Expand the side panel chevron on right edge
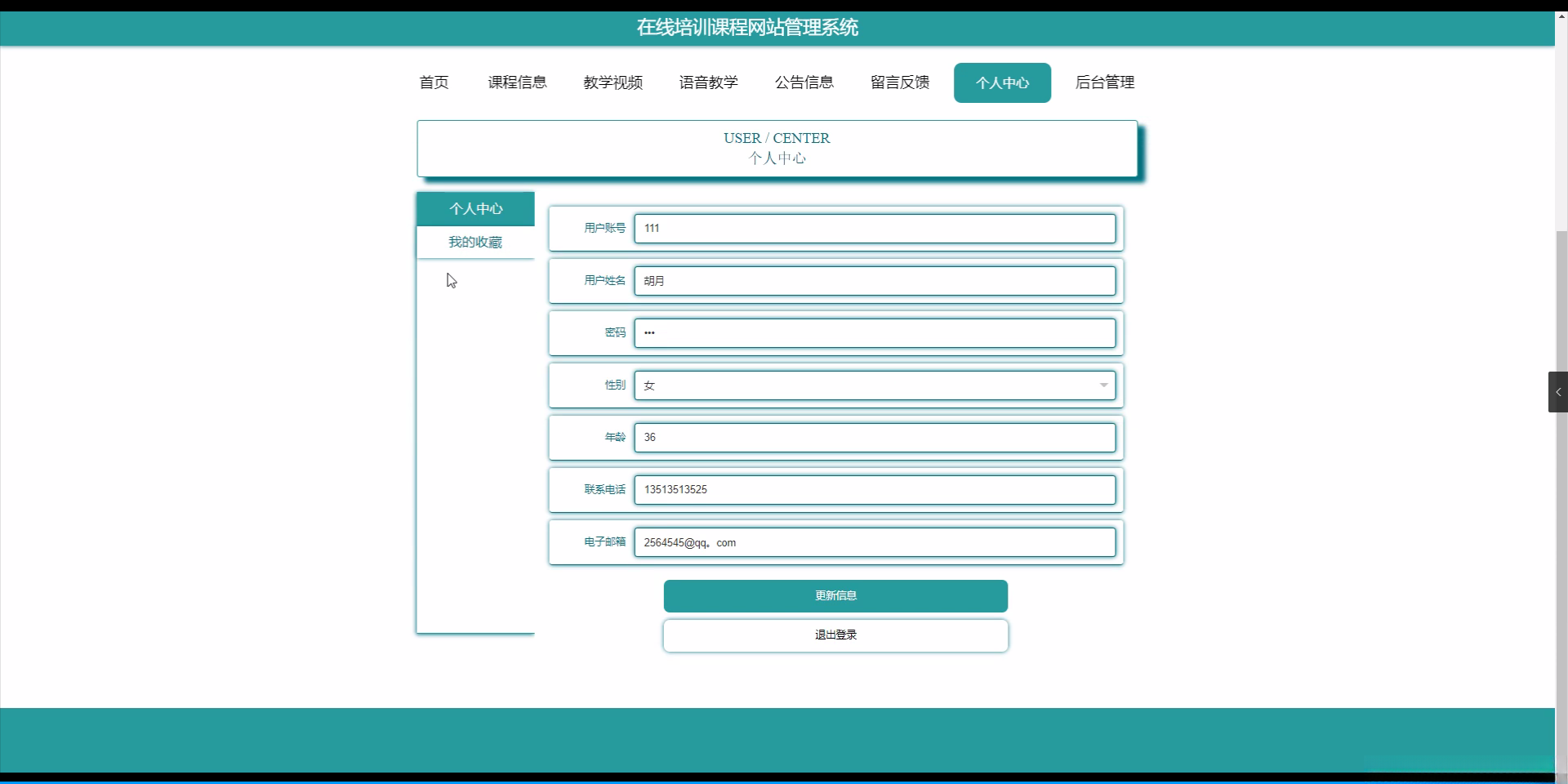 [1558, 392]
